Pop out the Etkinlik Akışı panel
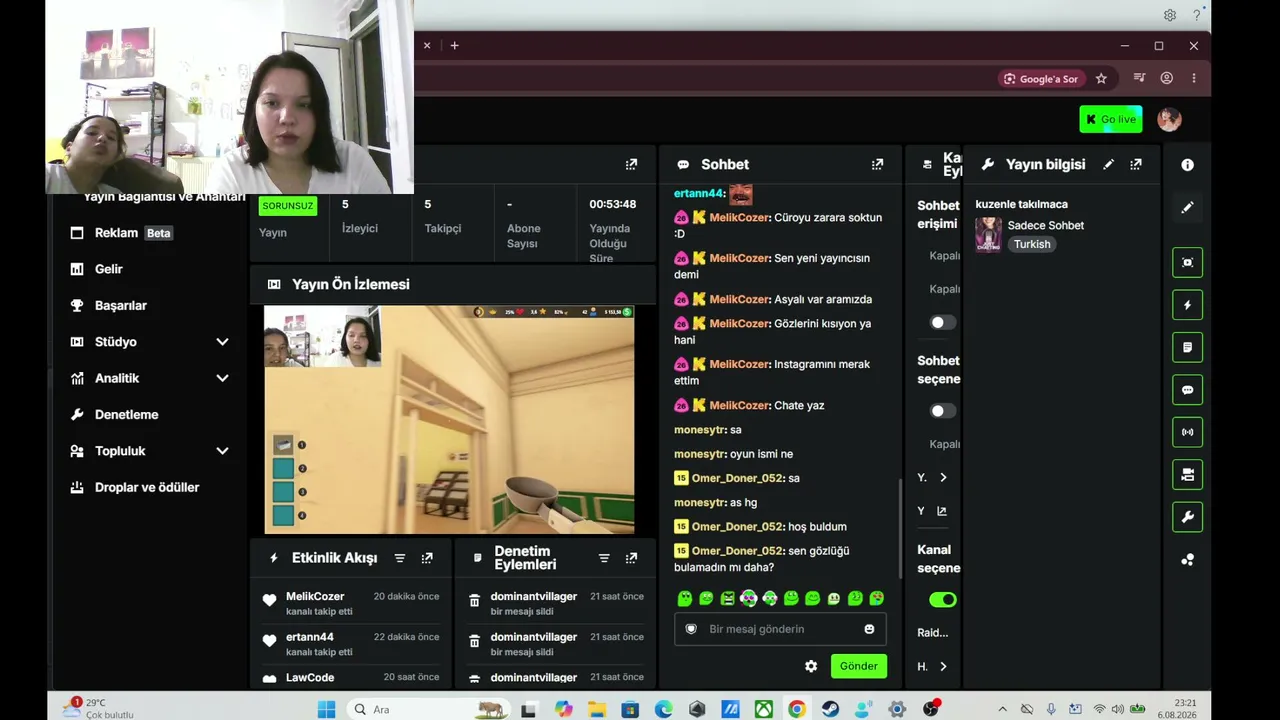The image size is (1280, 720). [427, 558]
